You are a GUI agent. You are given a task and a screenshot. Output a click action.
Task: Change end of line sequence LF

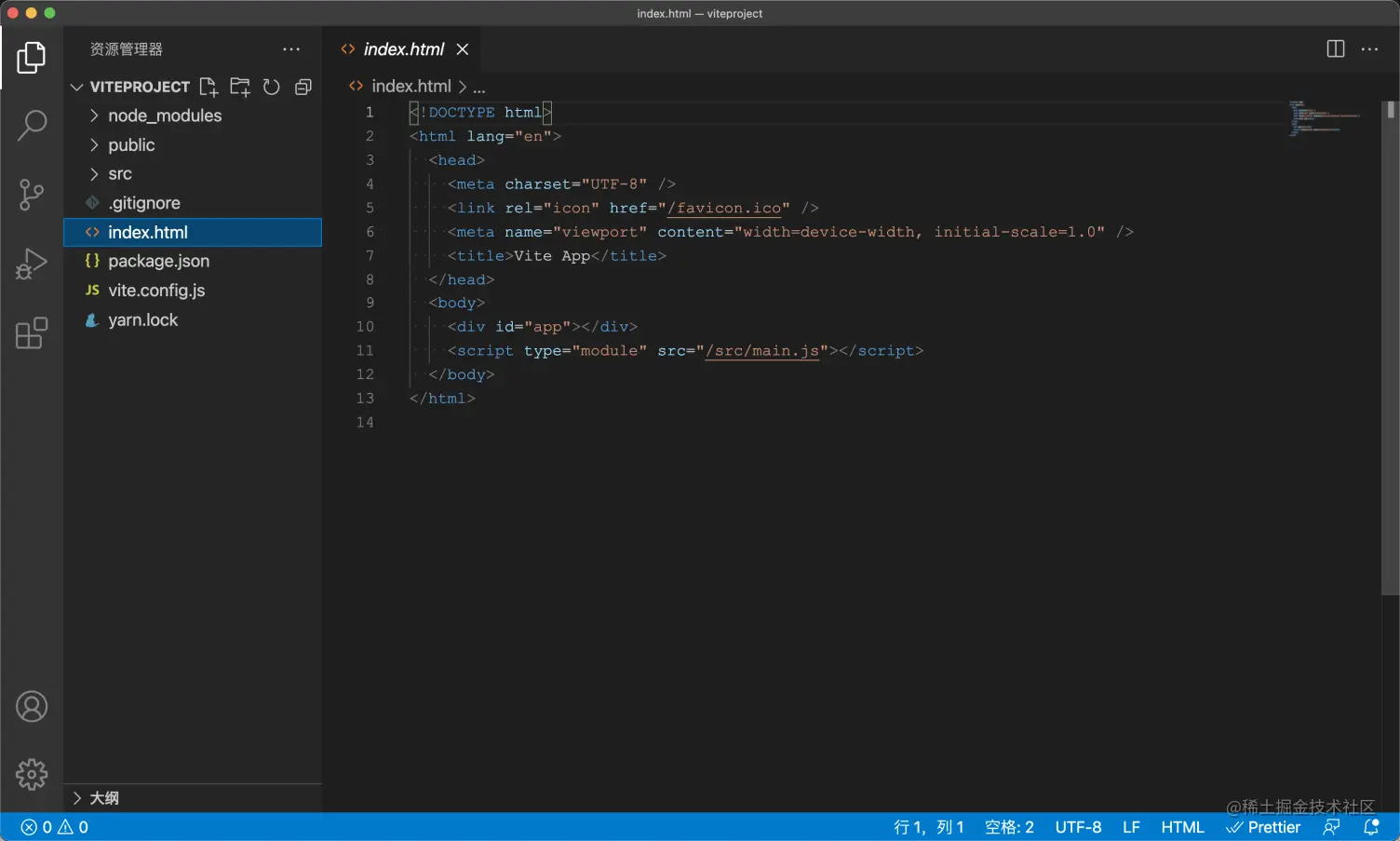[1131, 827]
